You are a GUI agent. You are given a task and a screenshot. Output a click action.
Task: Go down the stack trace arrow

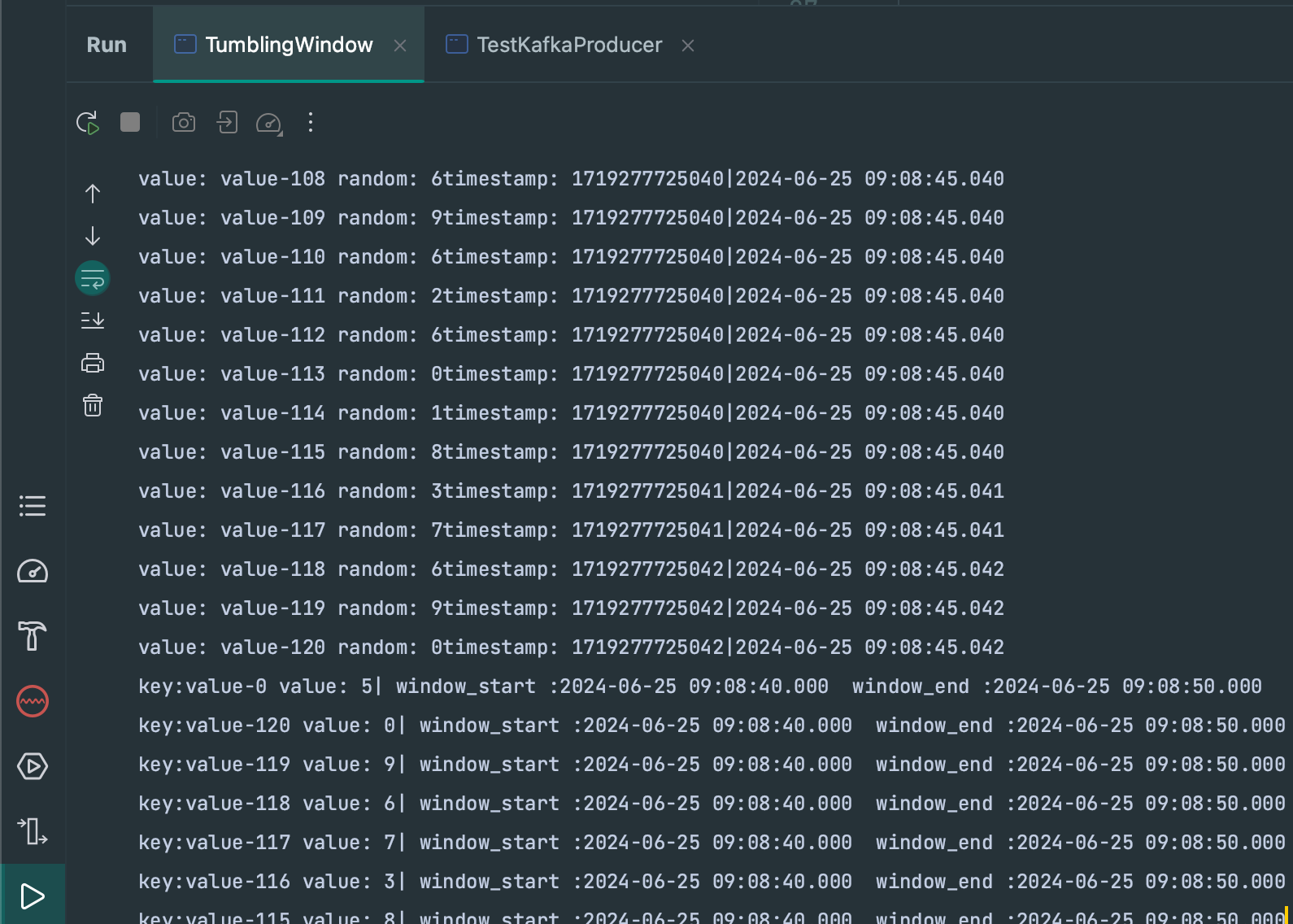93,236
